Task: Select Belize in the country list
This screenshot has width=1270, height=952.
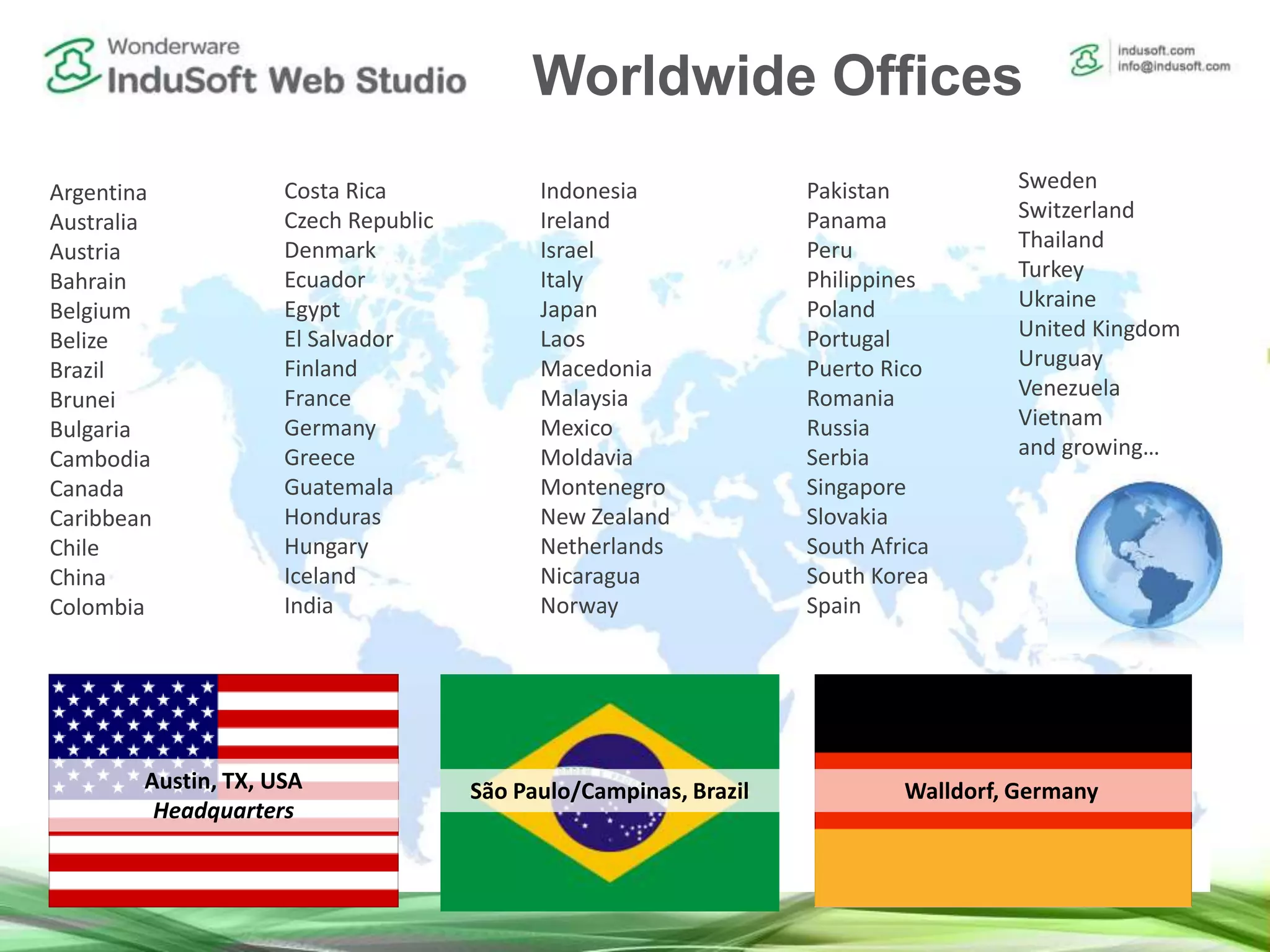Action: (x=79, y=341)
